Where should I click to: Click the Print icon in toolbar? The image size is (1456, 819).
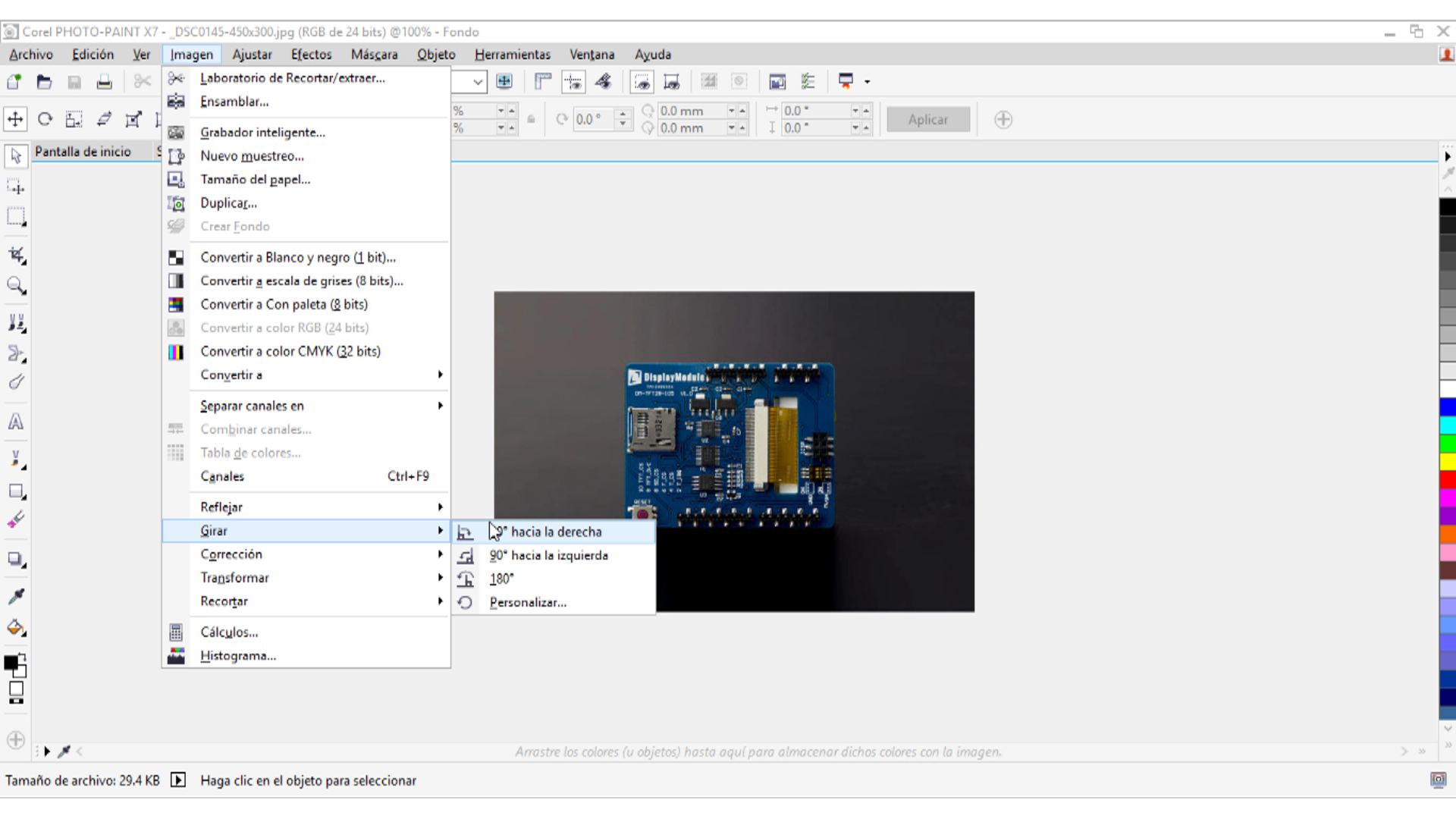point(105,82)
